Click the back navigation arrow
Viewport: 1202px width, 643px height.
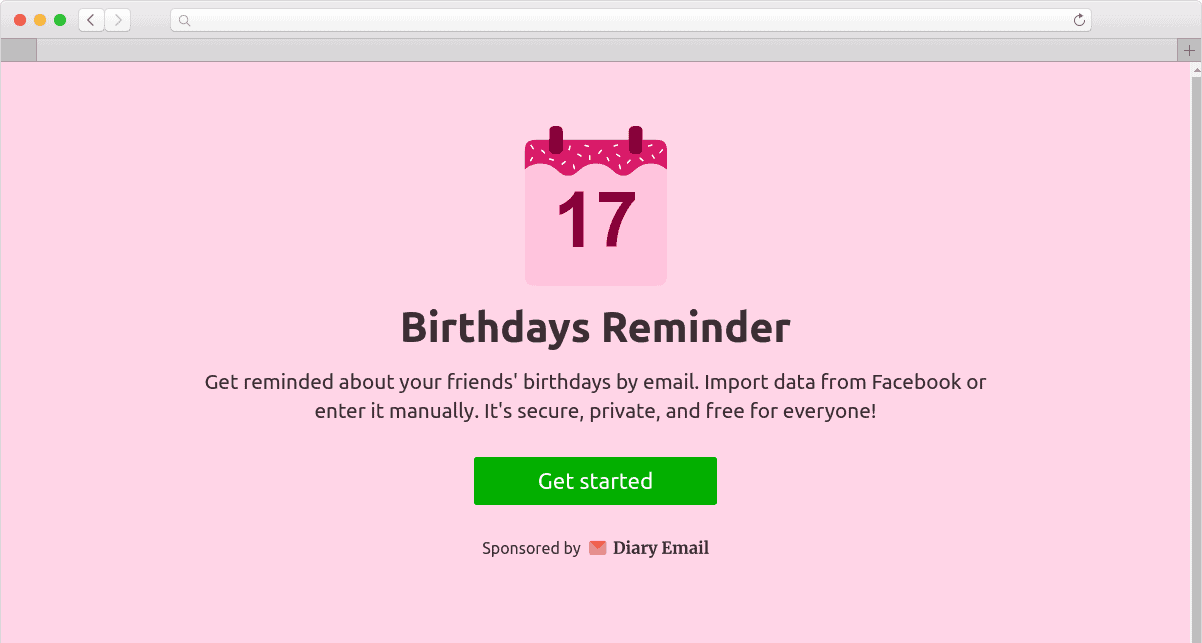[90, 19]
